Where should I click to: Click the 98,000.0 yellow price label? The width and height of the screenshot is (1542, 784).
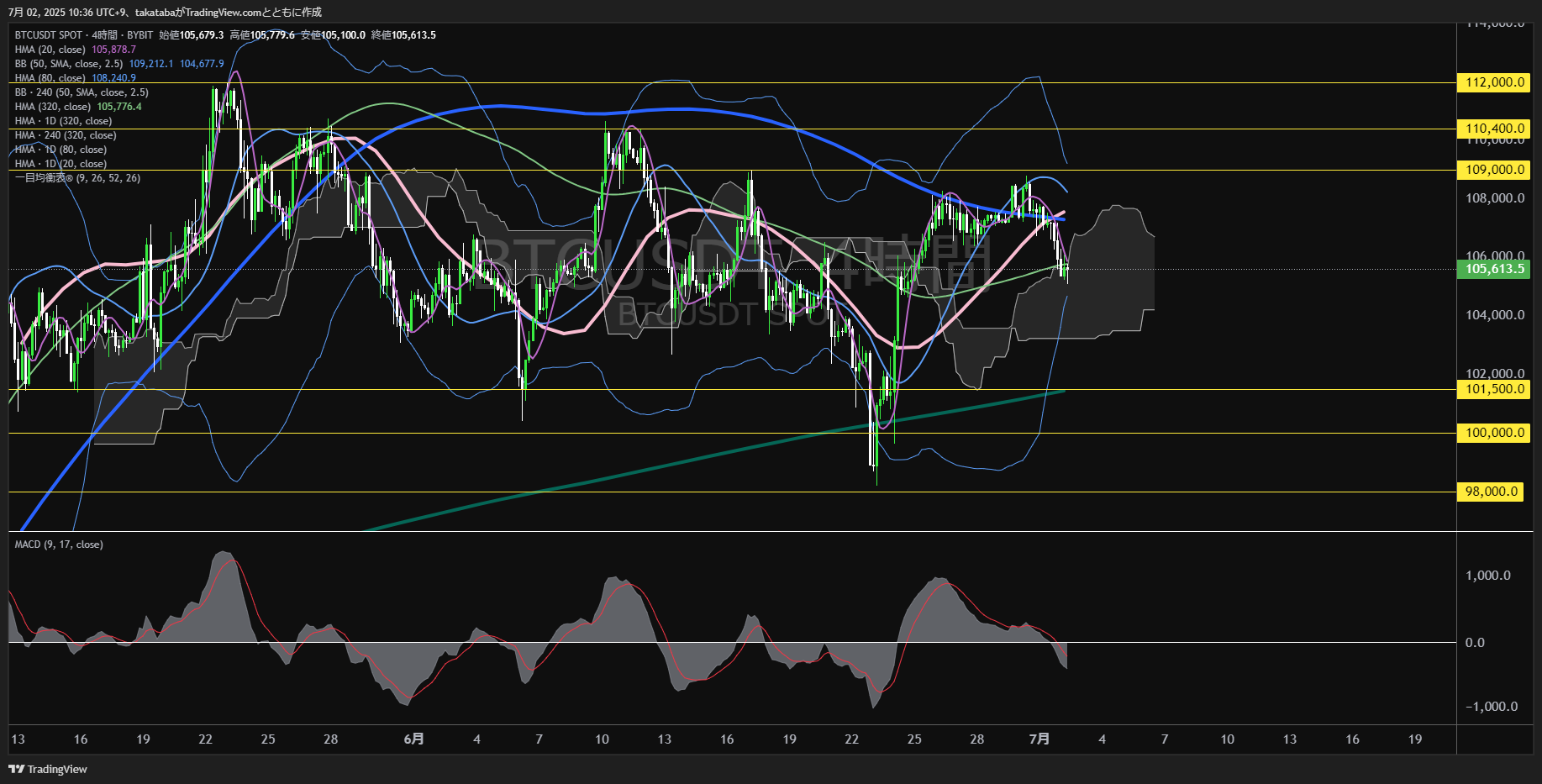pos(1489,492)
